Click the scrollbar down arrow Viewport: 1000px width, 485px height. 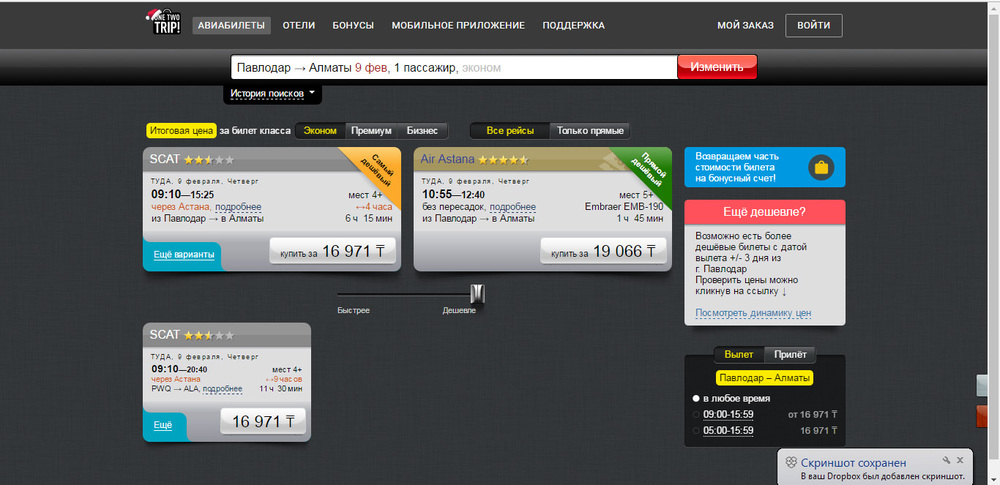click(994, 479)
